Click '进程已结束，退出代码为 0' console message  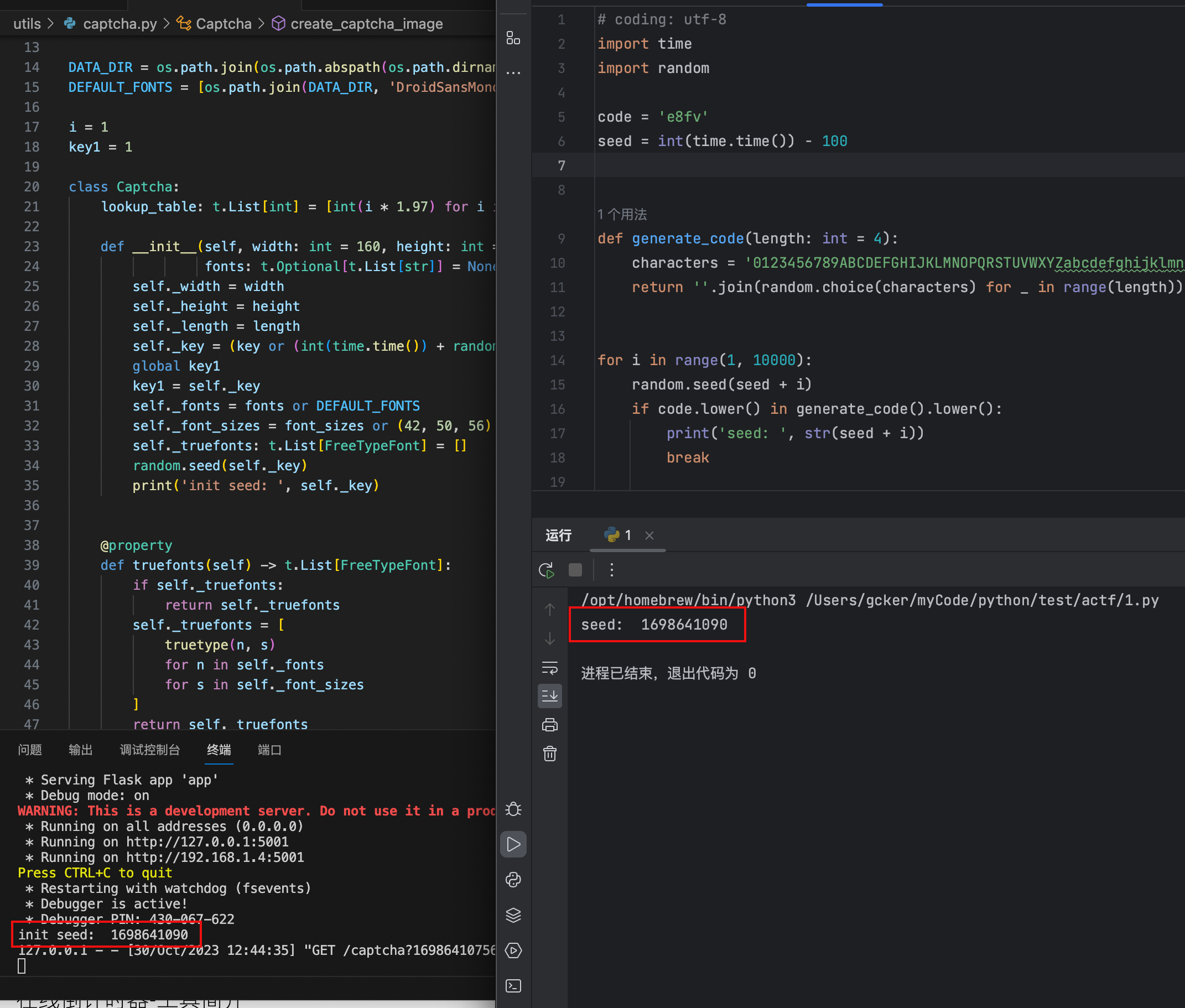pyautogui.click(x=668, y=673)
